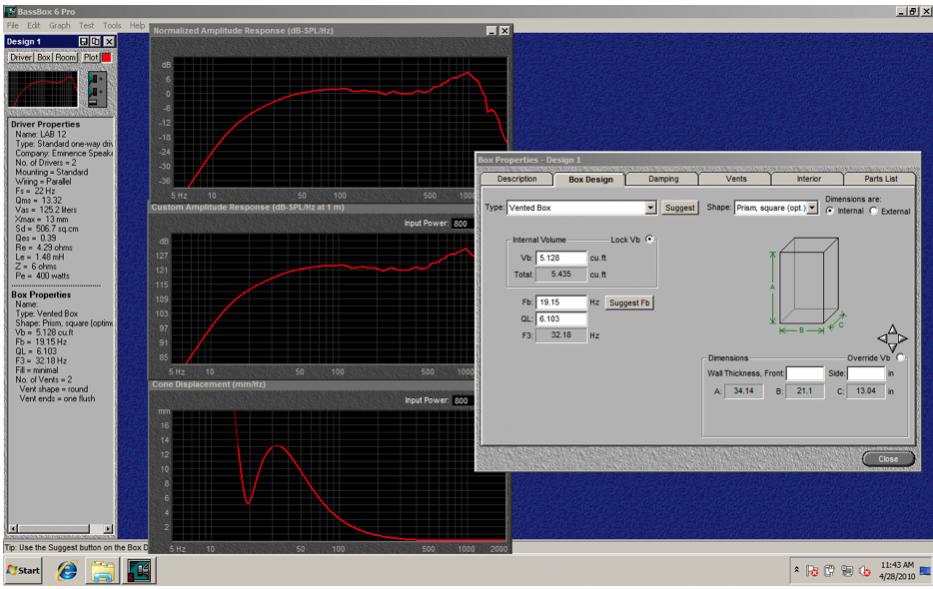Screen dimensions: 933x589
Task: Open Windows Explorer folder icon in taskbar
Action: 102,571
